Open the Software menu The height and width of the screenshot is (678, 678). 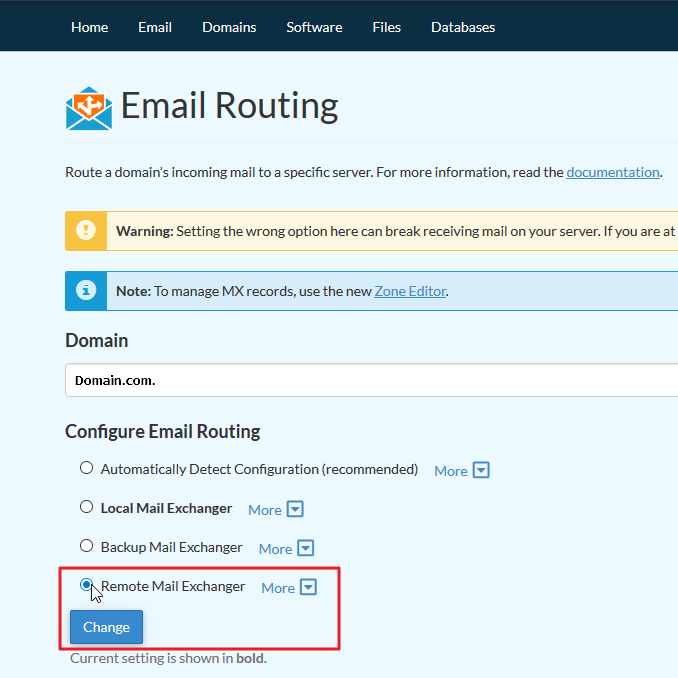point(314,27)
